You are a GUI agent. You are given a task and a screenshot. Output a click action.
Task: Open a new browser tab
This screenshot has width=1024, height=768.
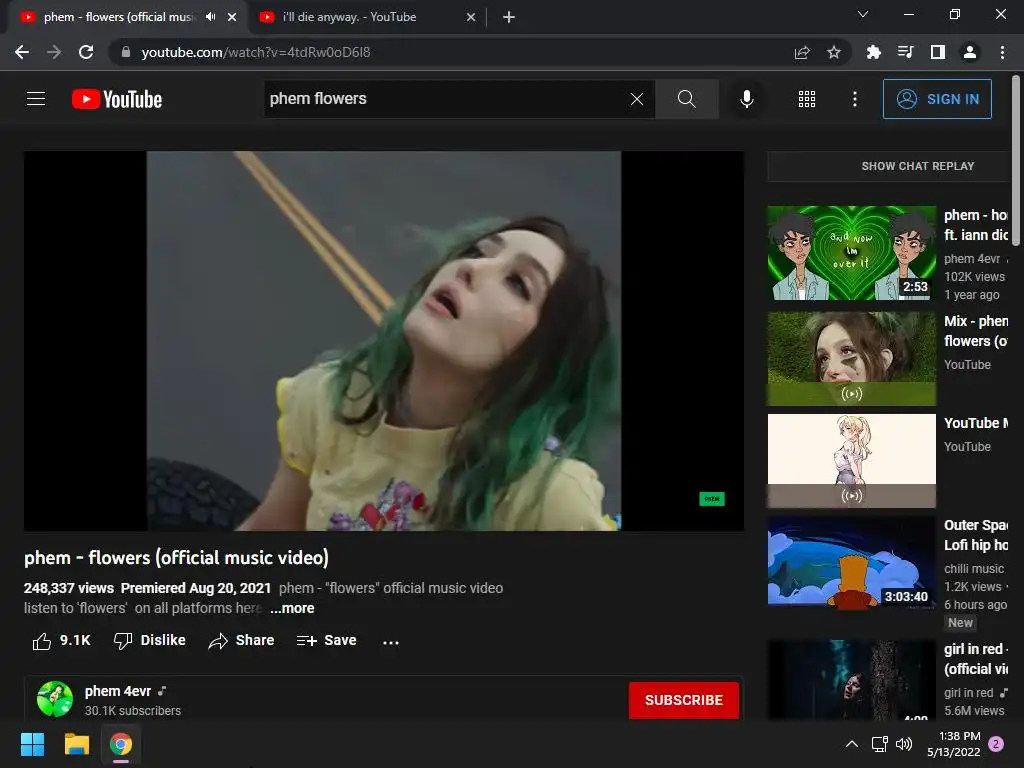pos(509,17)
